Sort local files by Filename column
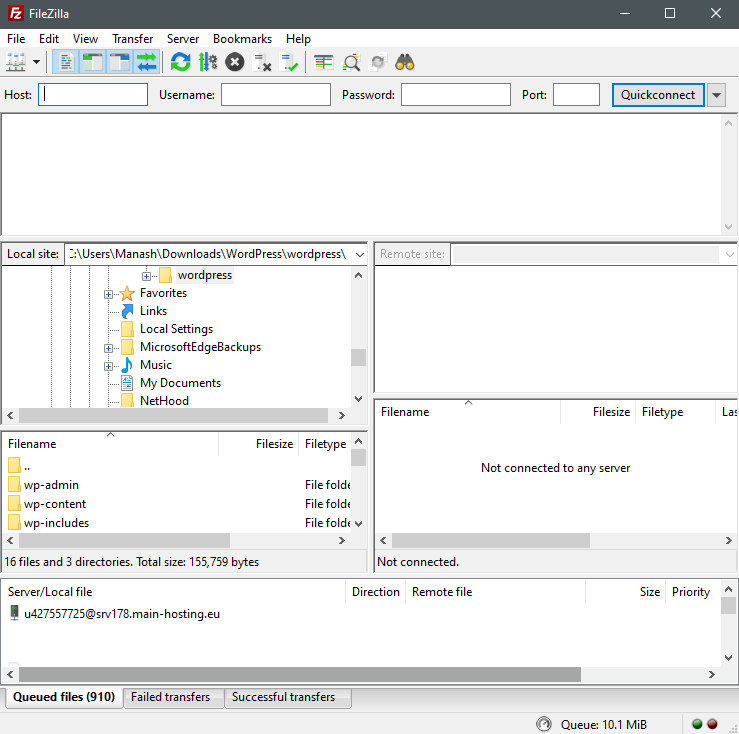739x734 pixels. pos(111,444)
